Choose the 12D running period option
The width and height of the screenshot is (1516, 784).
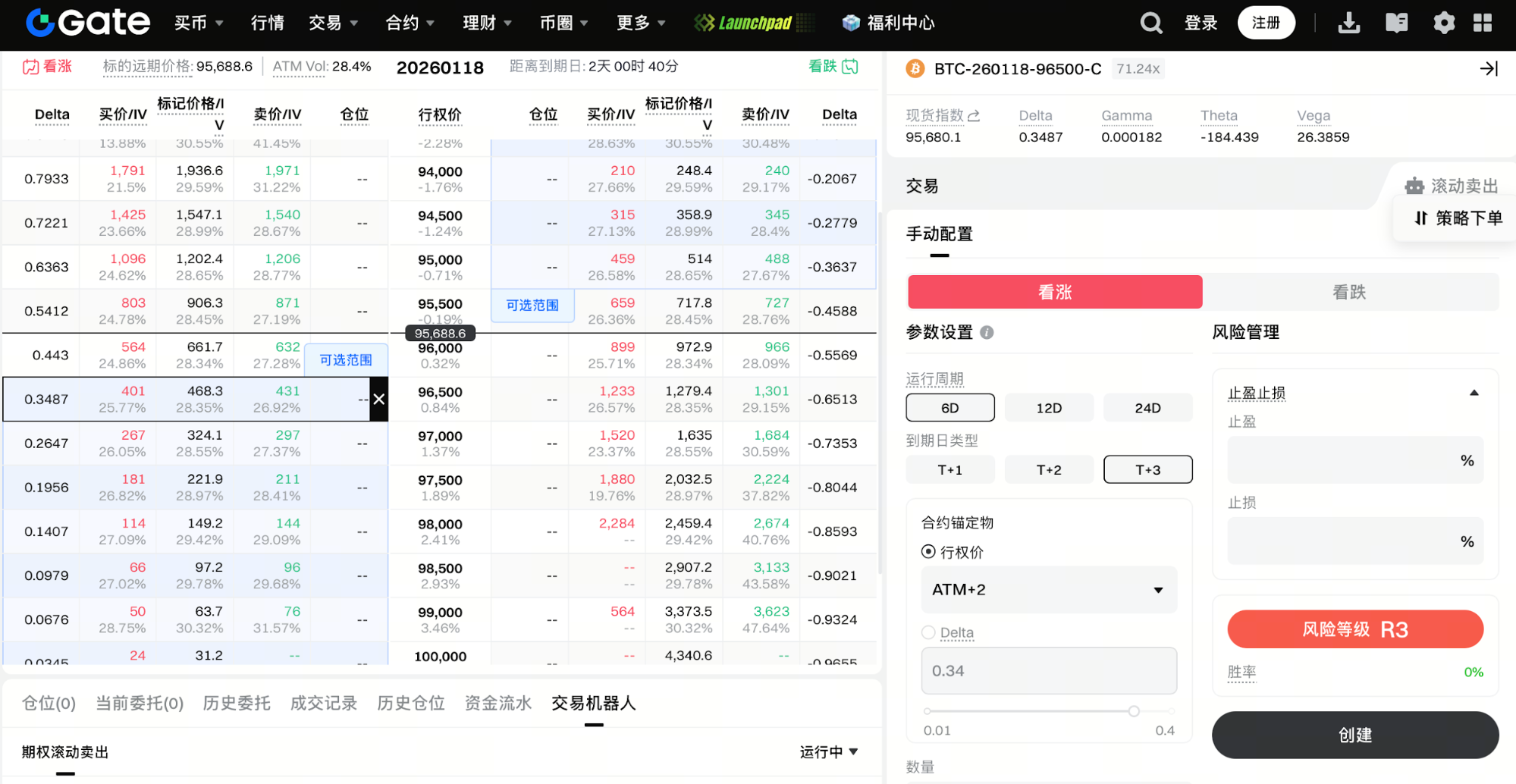click(x=1049, y=408)
